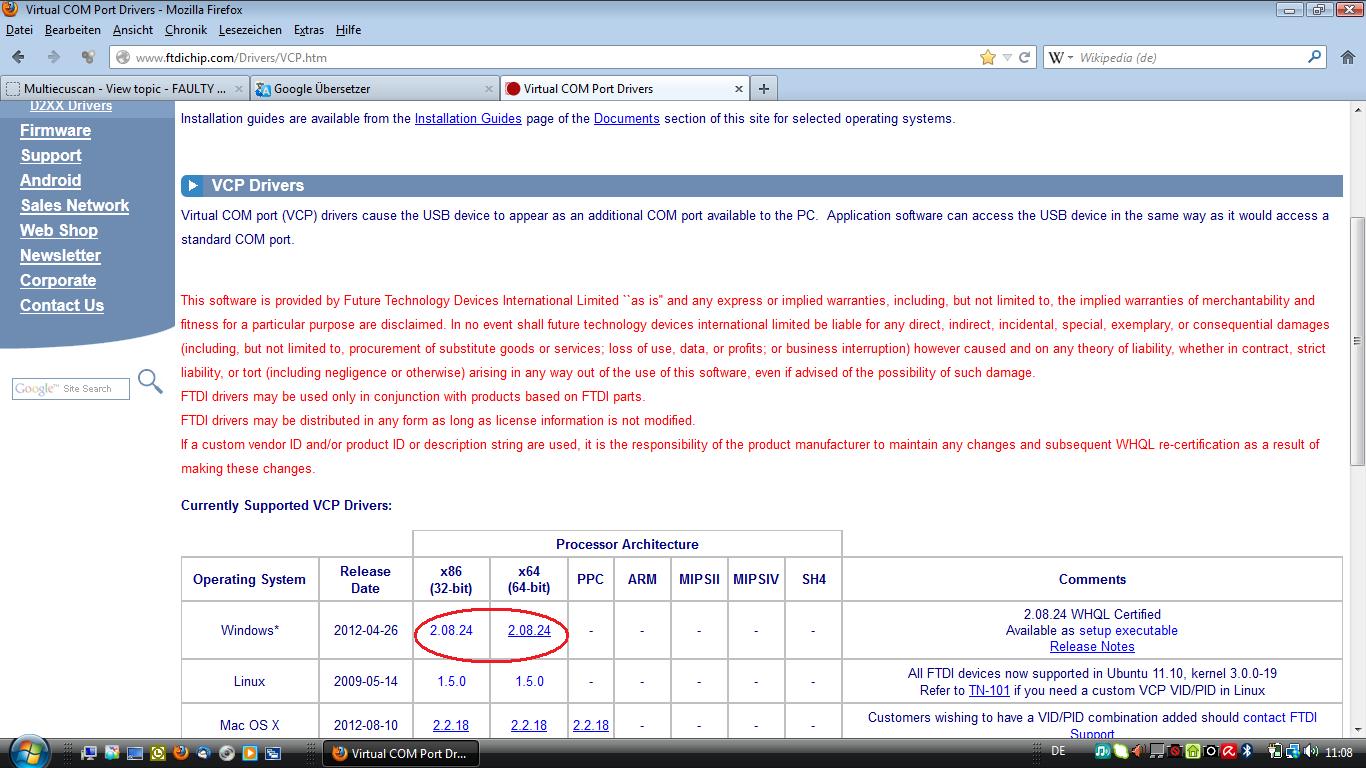1366x768 pixels.
Task: Open the Installation Guides link
Action: coord(468,118)
